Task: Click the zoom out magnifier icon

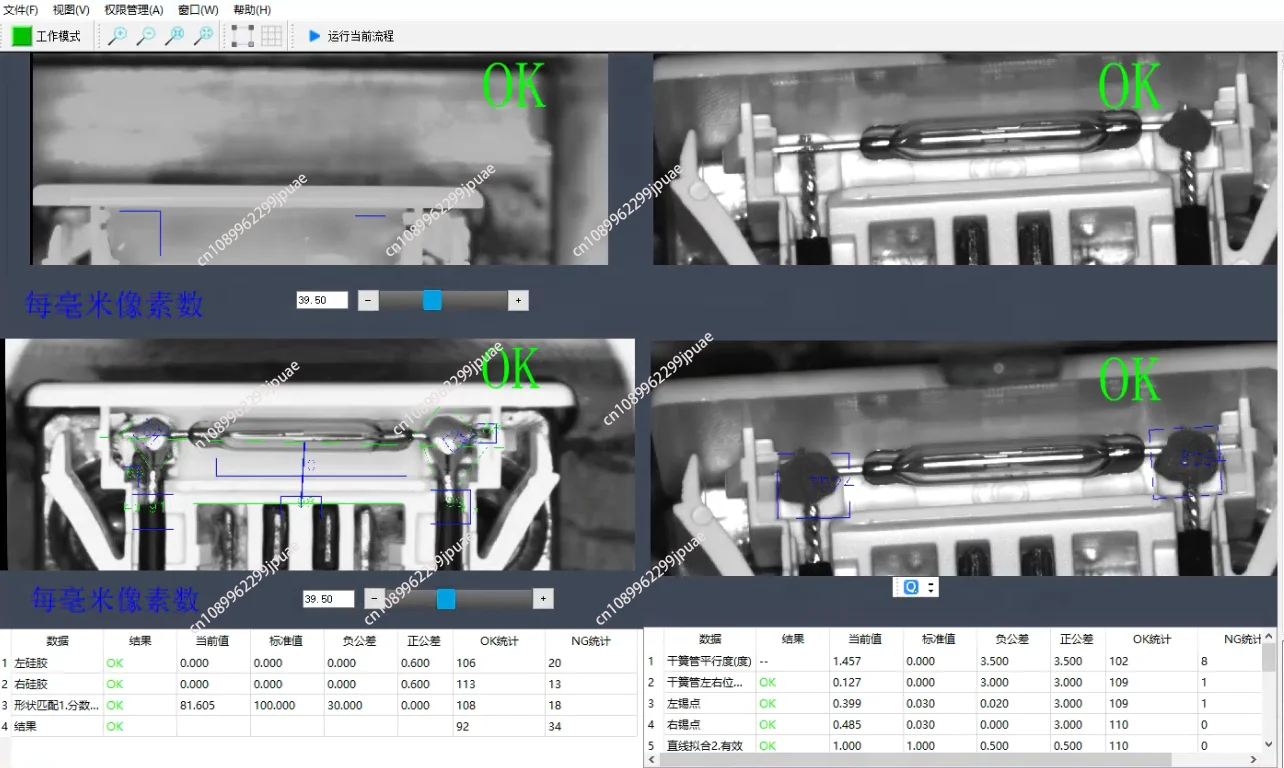Action: [x=146, y=36]
